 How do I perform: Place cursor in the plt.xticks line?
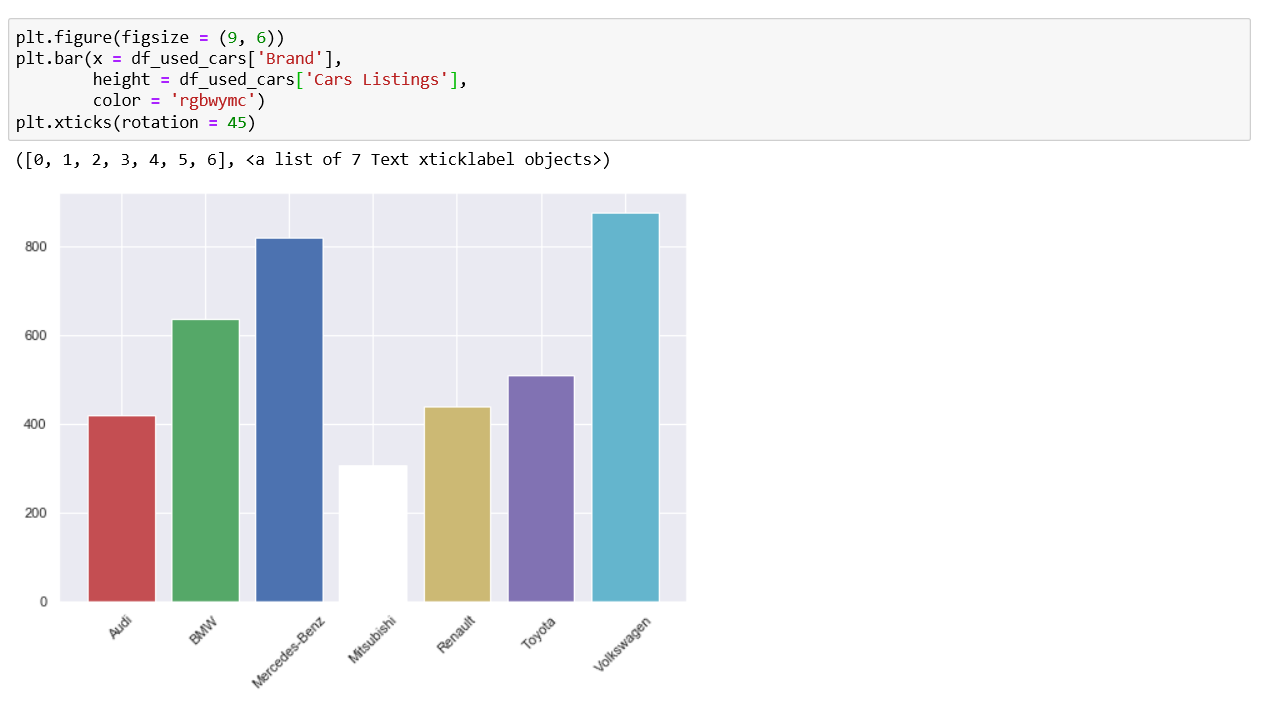135,122
